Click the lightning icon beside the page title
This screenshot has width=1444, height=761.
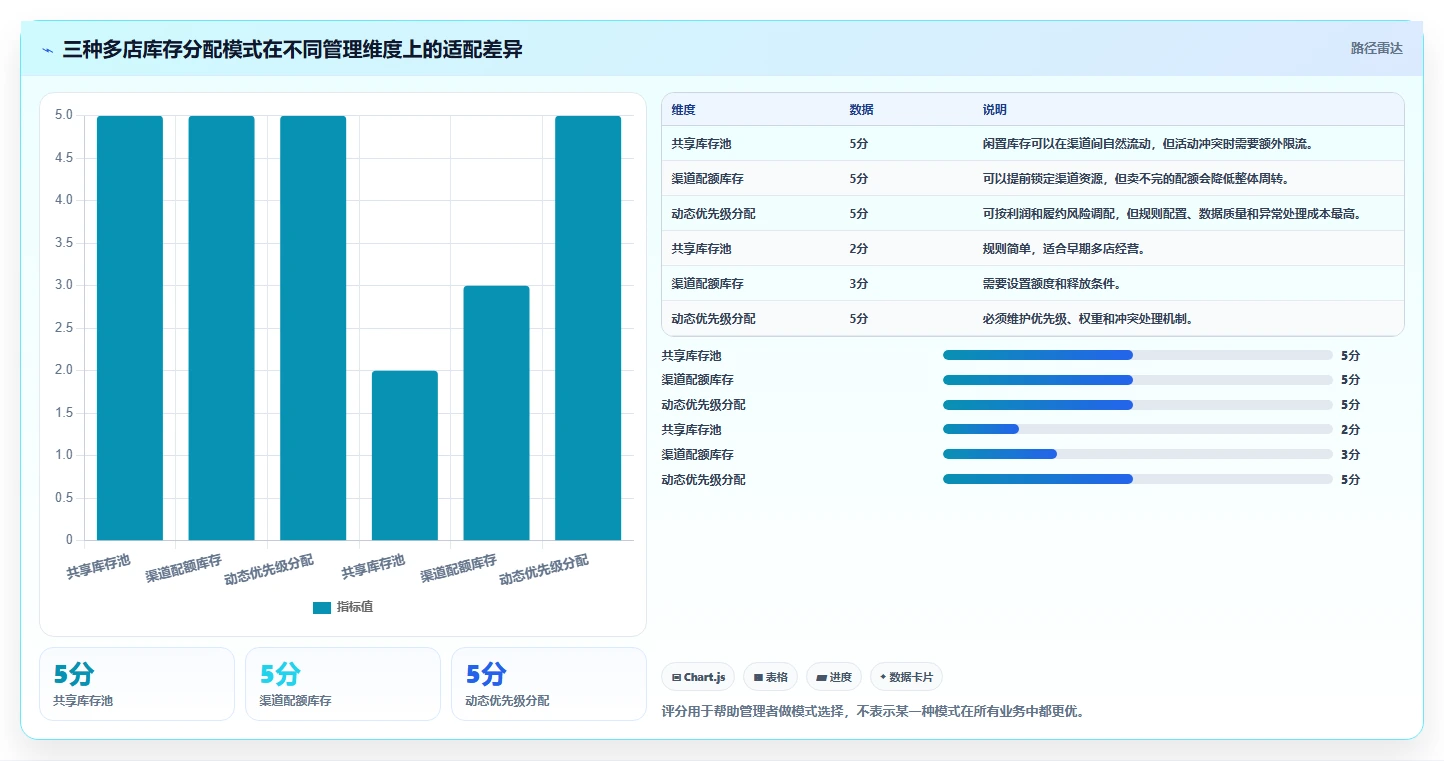[48, 50]
